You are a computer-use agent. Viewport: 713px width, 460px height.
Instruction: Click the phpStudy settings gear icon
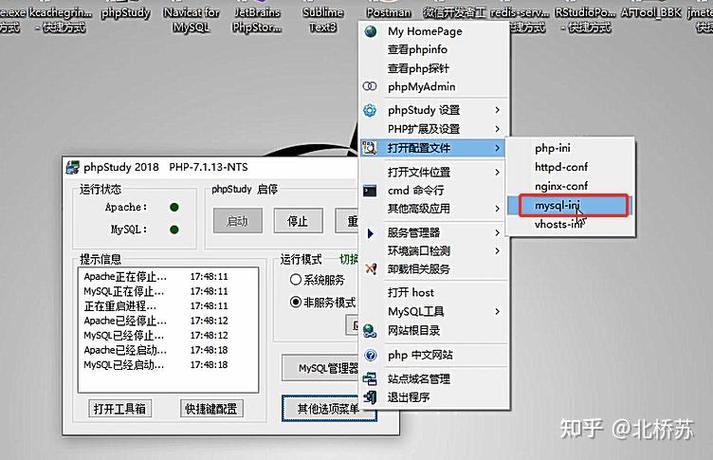point(370,110)
